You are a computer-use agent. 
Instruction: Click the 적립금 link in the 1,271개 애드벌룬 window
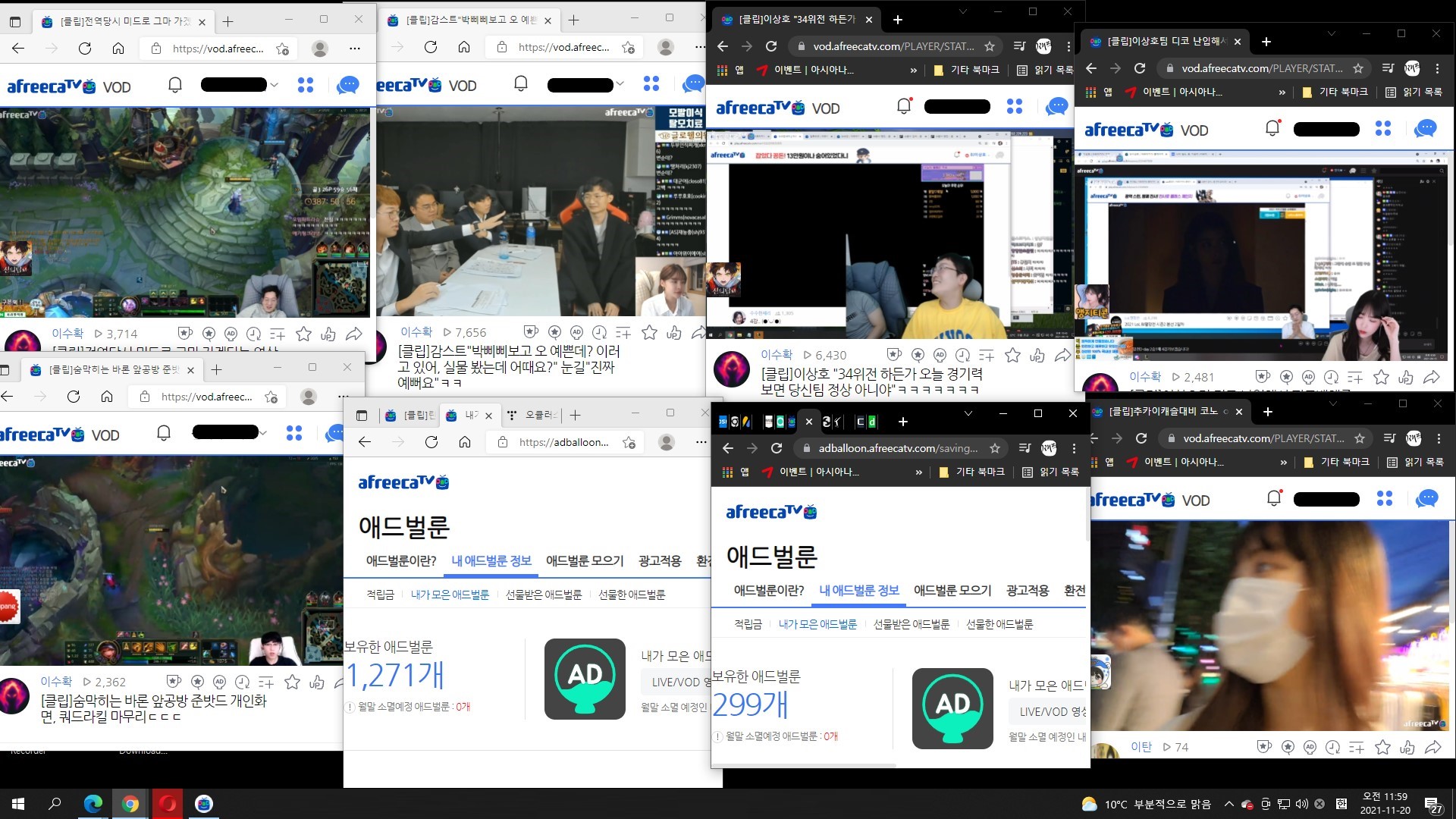pos(380,595)
